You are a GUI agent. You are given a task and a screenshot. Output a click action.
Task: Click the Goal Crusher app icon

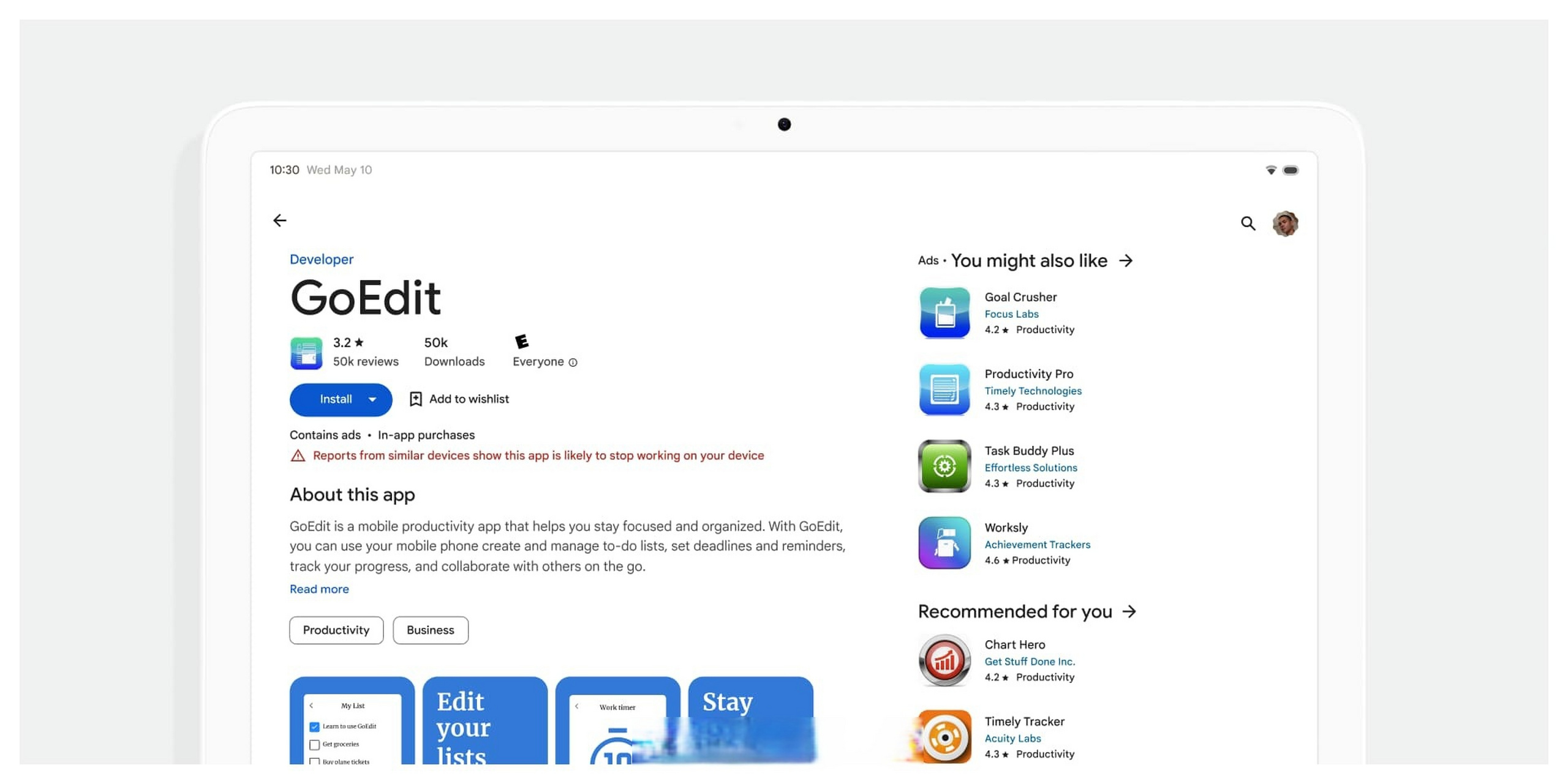(x=943, y=313)
